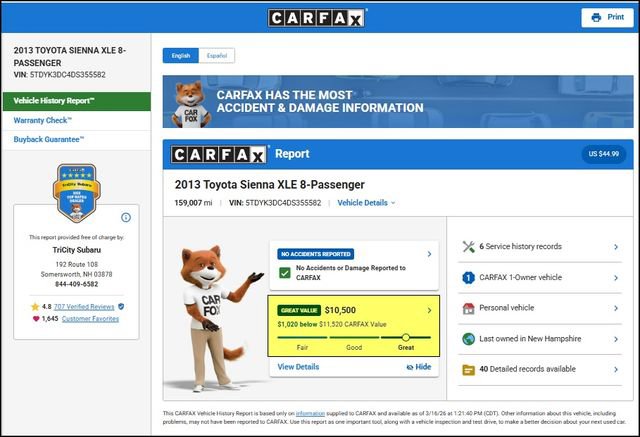The image size is (640, 437).
Task: Click the personal vehicle car icon
Action: click(x=468, y=308)
